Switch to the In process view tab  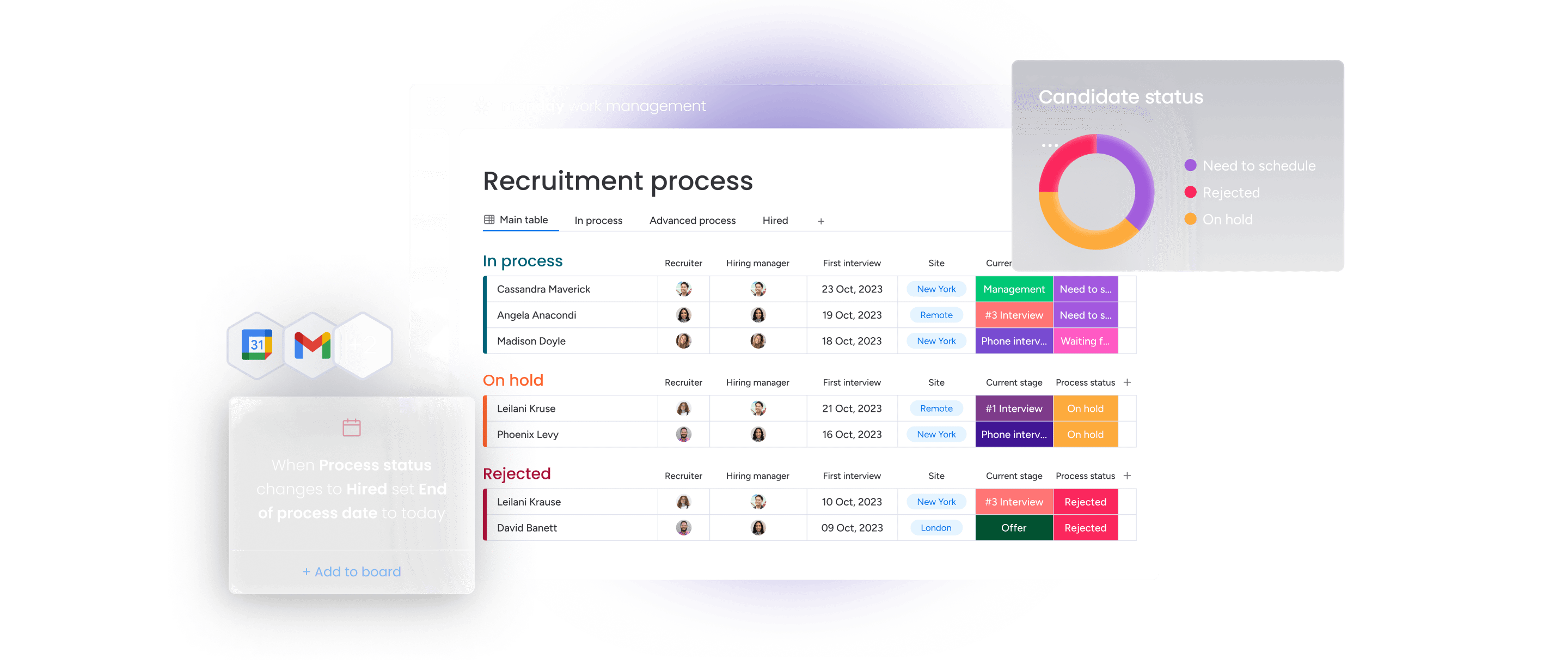pyautogui.click(x=598, y=221)
